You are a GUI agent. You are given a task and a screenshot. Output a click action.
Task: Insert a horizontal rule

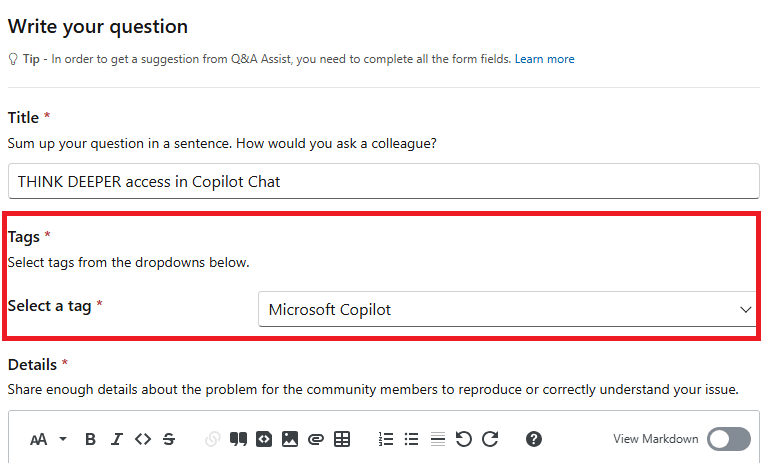pos(437,439)
